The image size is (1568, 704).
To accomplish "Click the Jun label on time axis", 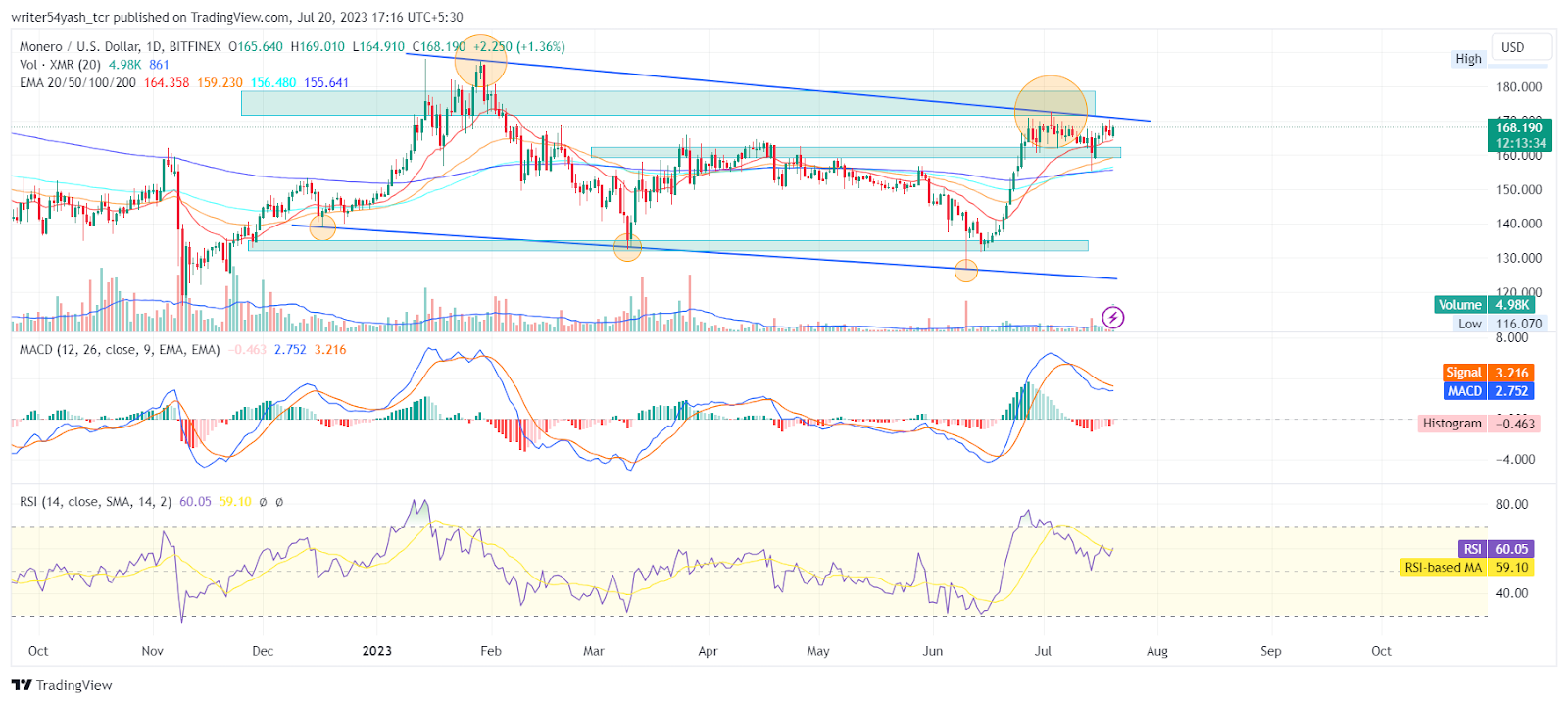I will tap(933, 651).
